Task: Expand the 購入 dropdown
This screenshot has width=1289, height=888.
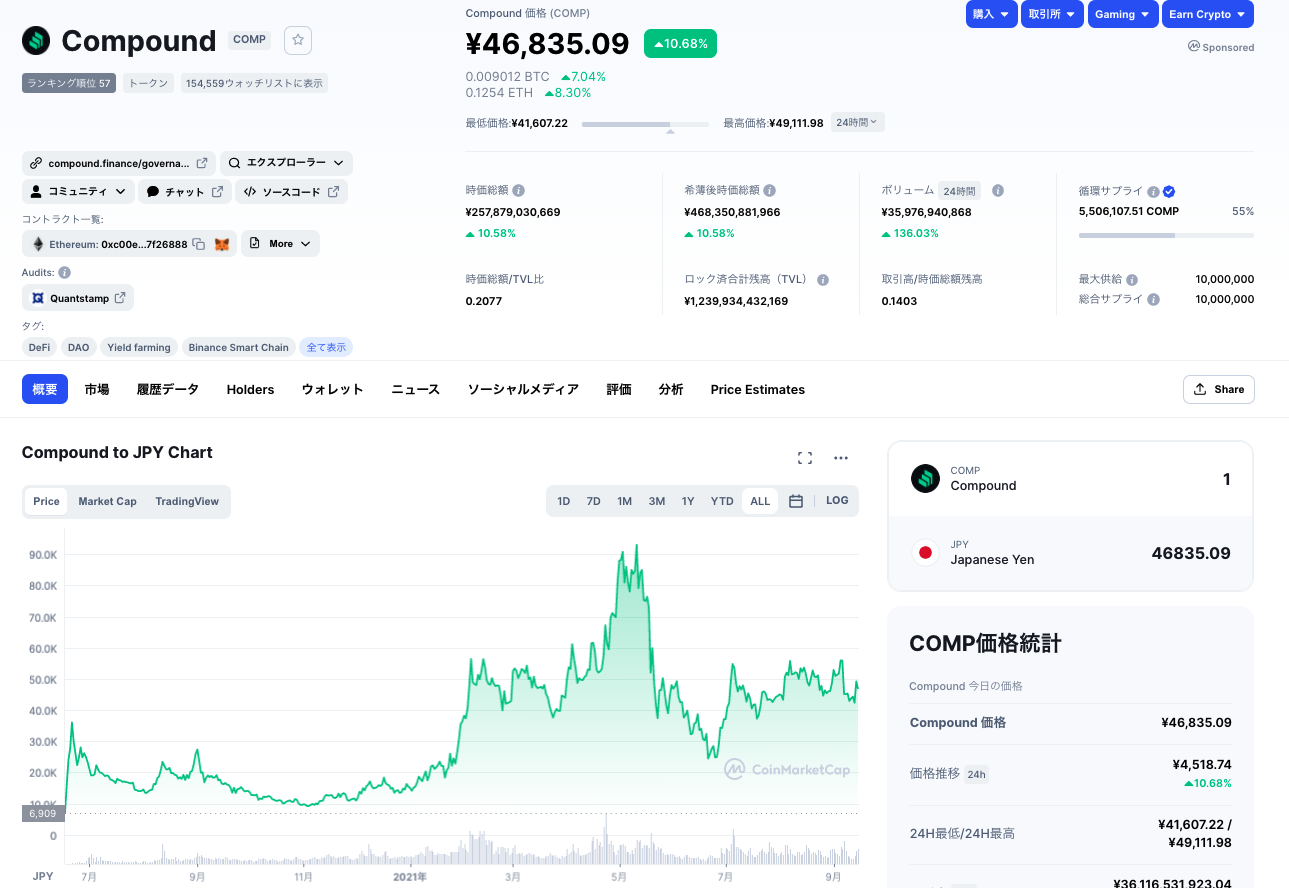Action: pyautogui.click(x=991, y=14)
